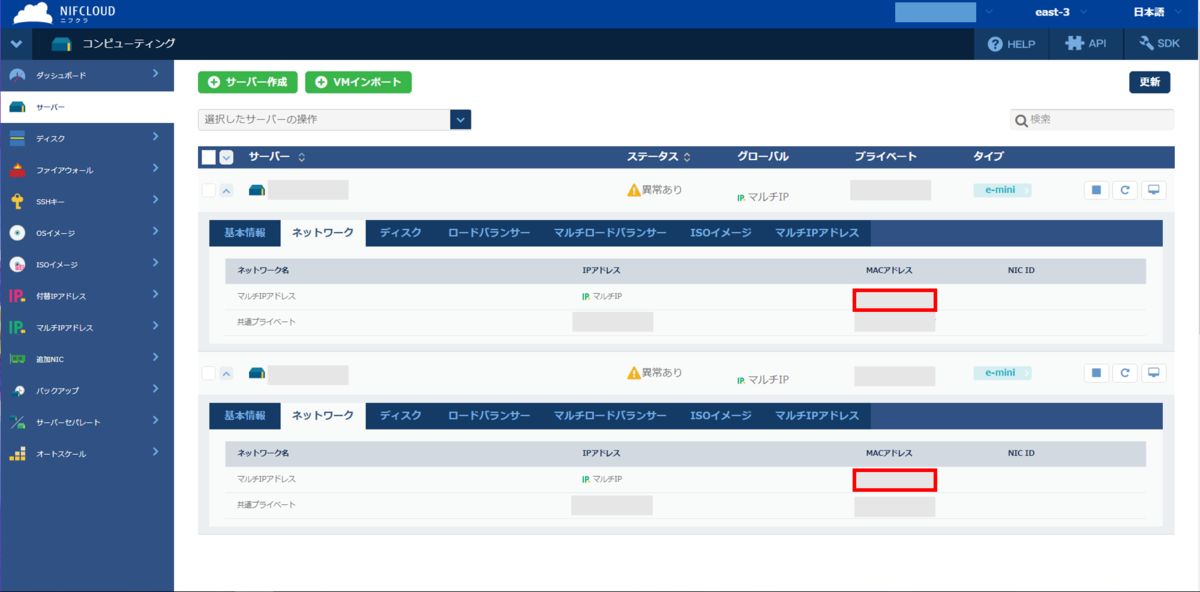Click the account name box in header

[x=935, y=12]
